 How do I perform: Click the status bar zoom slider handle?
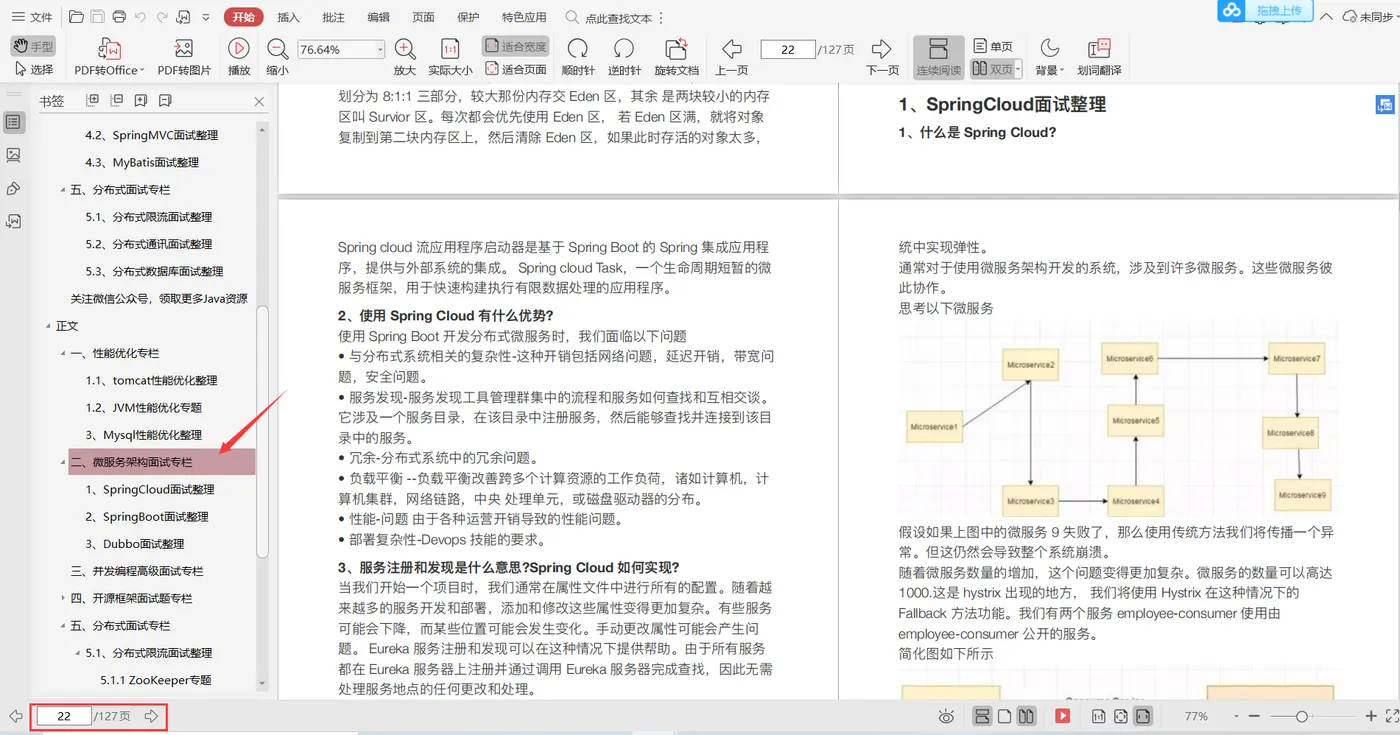click(1301, 716)
